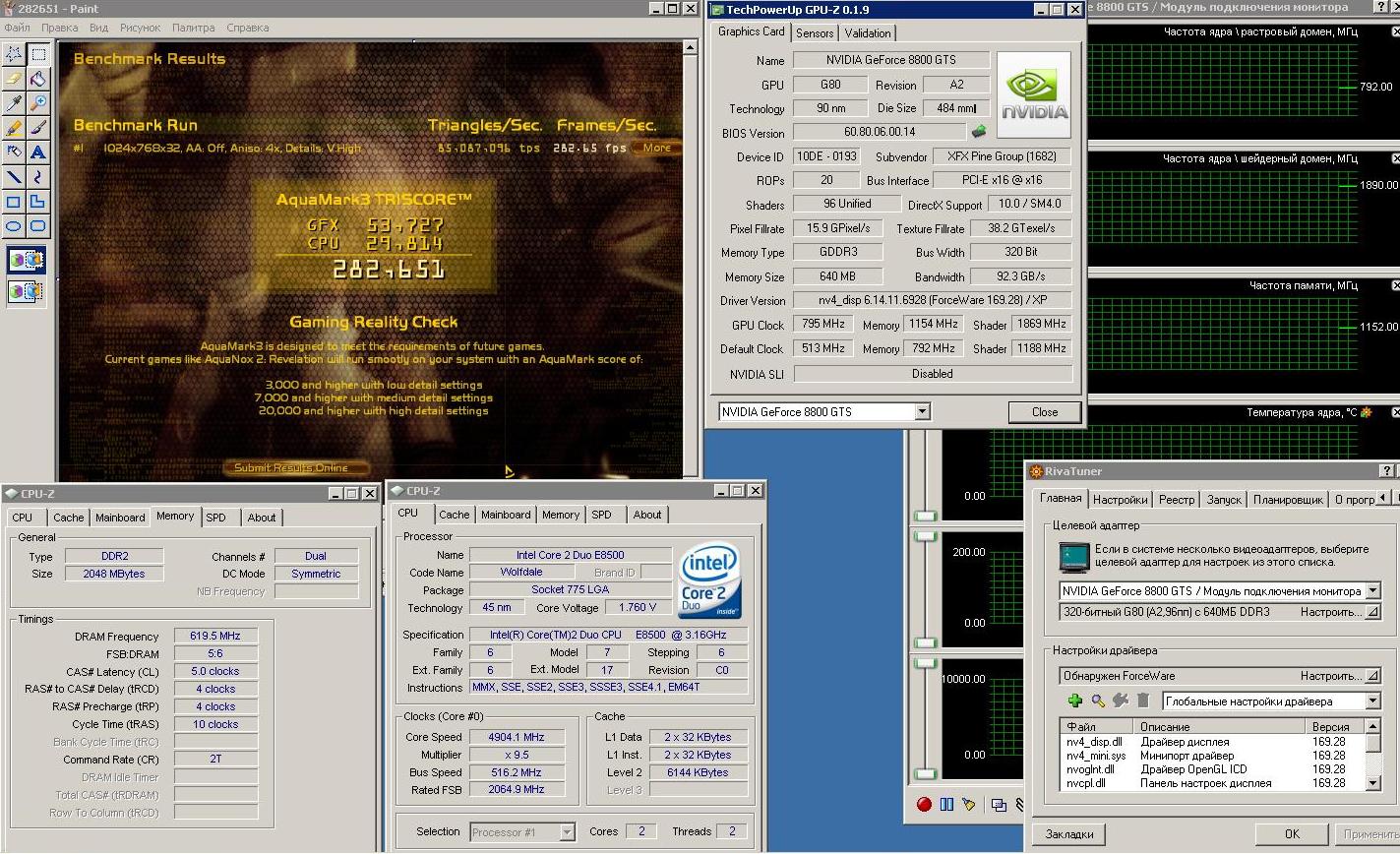Image resolution: width=1400 pixels, height=854 pixels.
Task: Click the BIOS save chip icon in GPU-Z
Action: coord(979,131)
